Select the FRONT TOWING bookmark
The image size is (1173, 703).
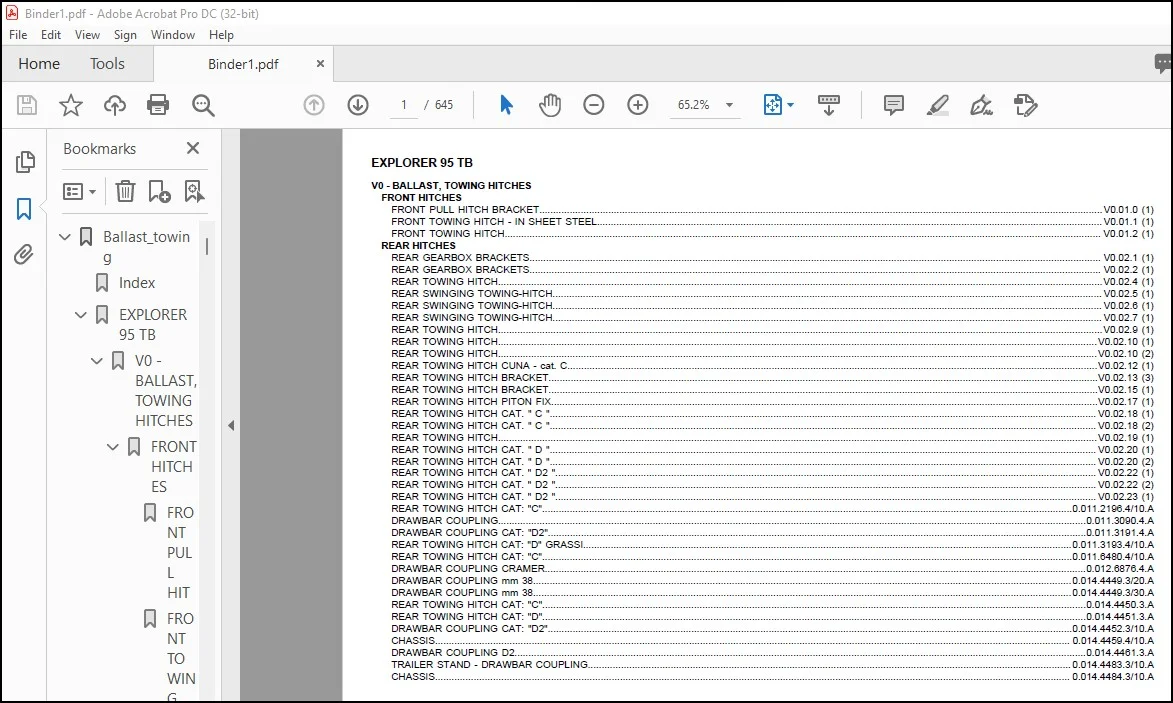(x=181, y=658)
